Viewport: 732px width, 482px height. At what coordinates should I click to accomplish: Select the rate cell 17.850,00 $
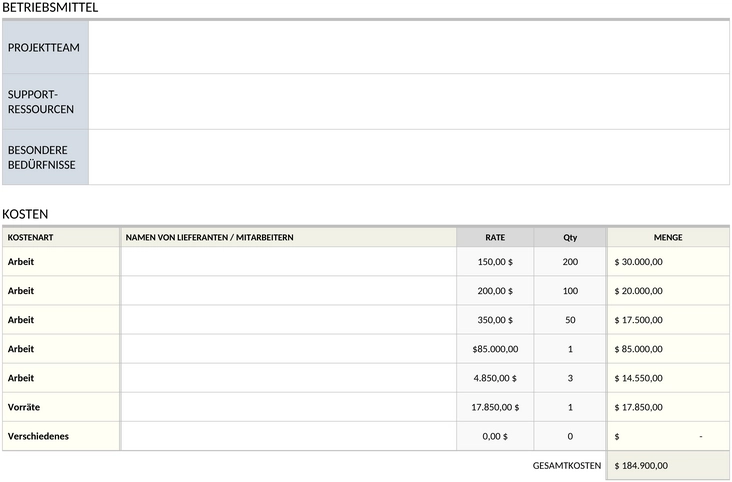(x=495, y=407)
